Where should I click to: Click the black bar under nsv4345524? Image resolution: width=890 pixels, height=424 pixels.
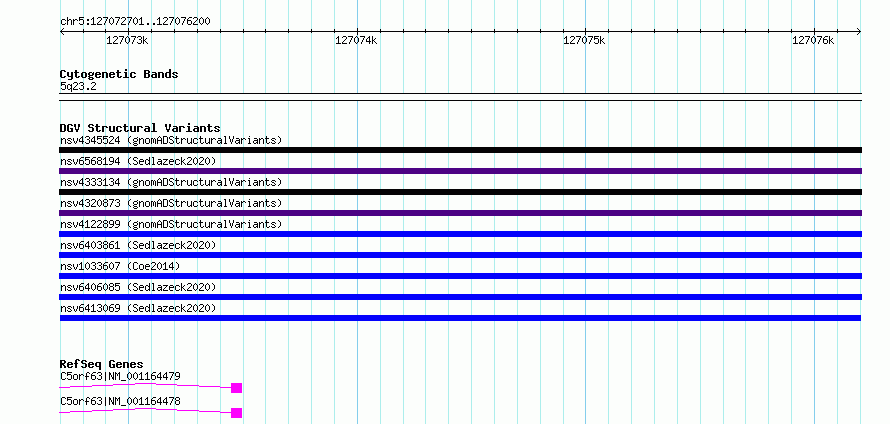(x=460, y=150)
